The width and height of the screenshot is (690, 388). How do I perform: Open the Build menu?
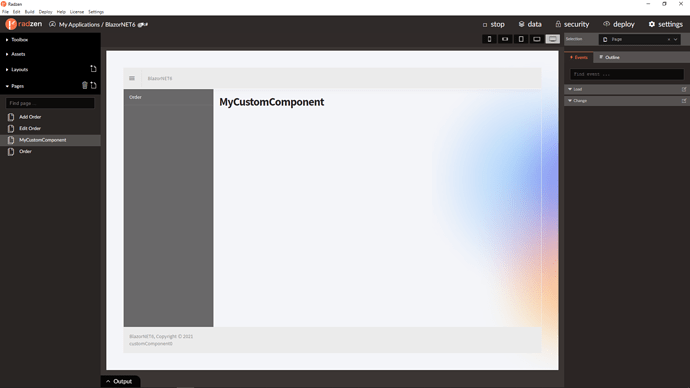pyautogui.click(x=29, y=12)
